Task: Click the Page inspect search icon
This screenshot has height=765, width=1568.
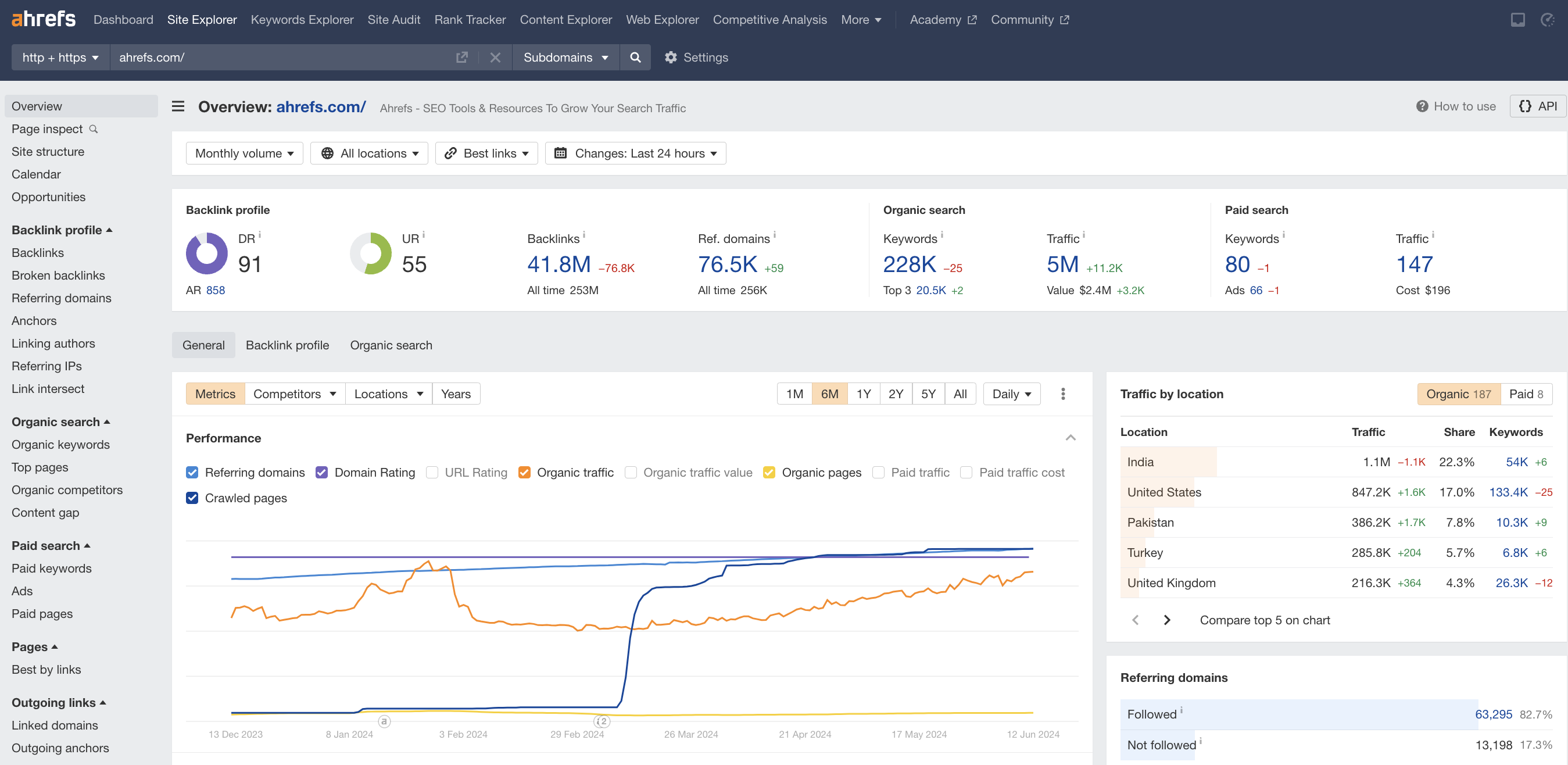Action: tap(94, 129)
